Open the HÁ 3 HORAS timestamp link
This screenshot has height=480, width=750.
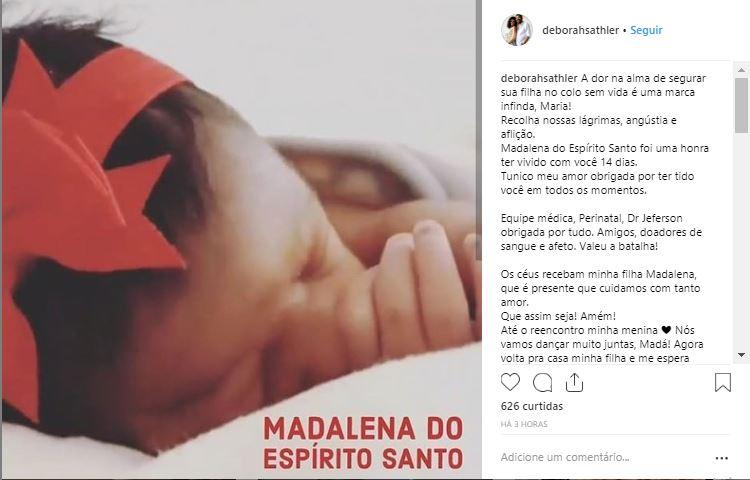(524, 424)
